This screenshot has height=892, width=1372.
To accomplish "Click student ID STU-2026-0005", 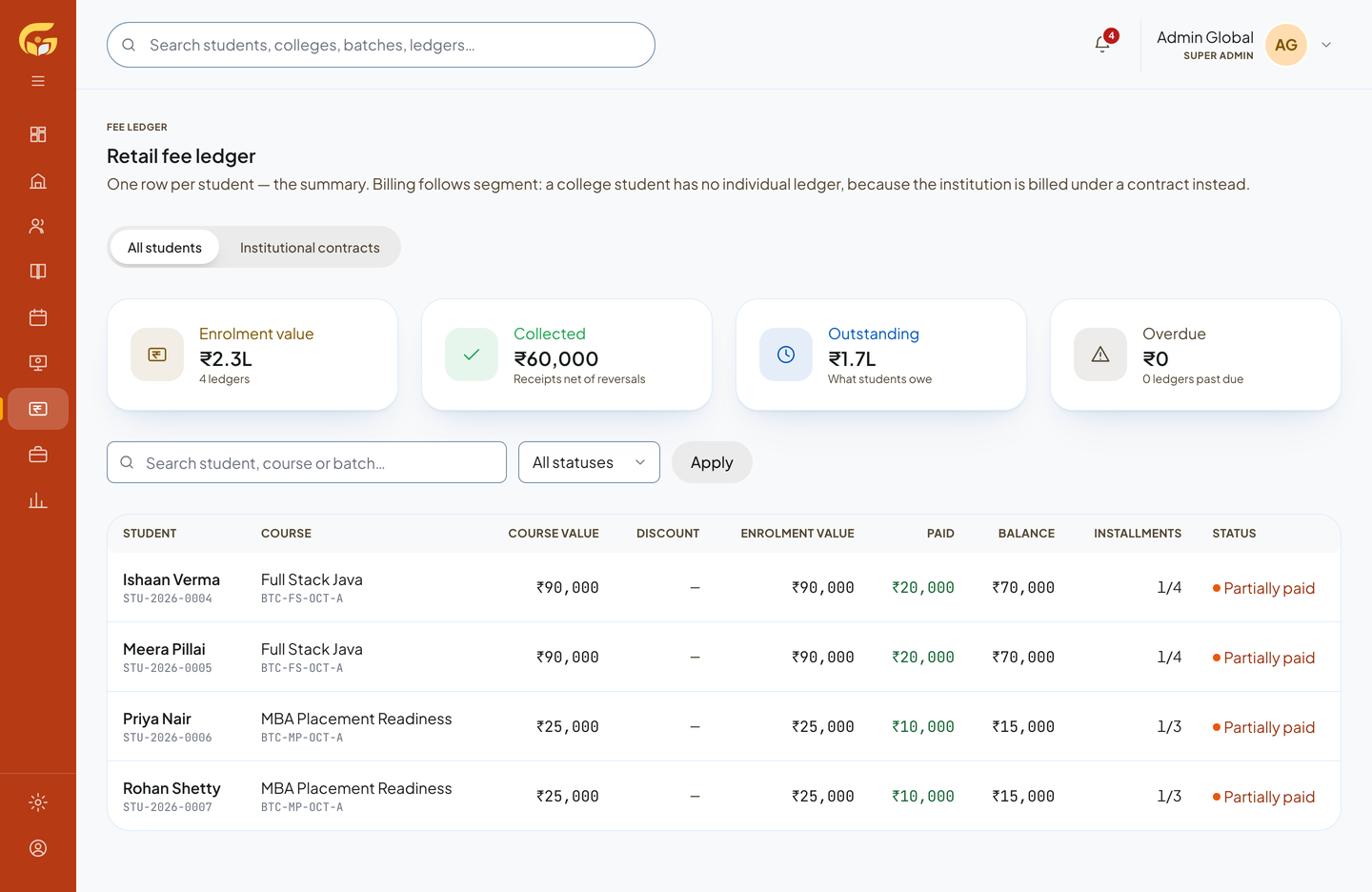I will pos(168,668).
